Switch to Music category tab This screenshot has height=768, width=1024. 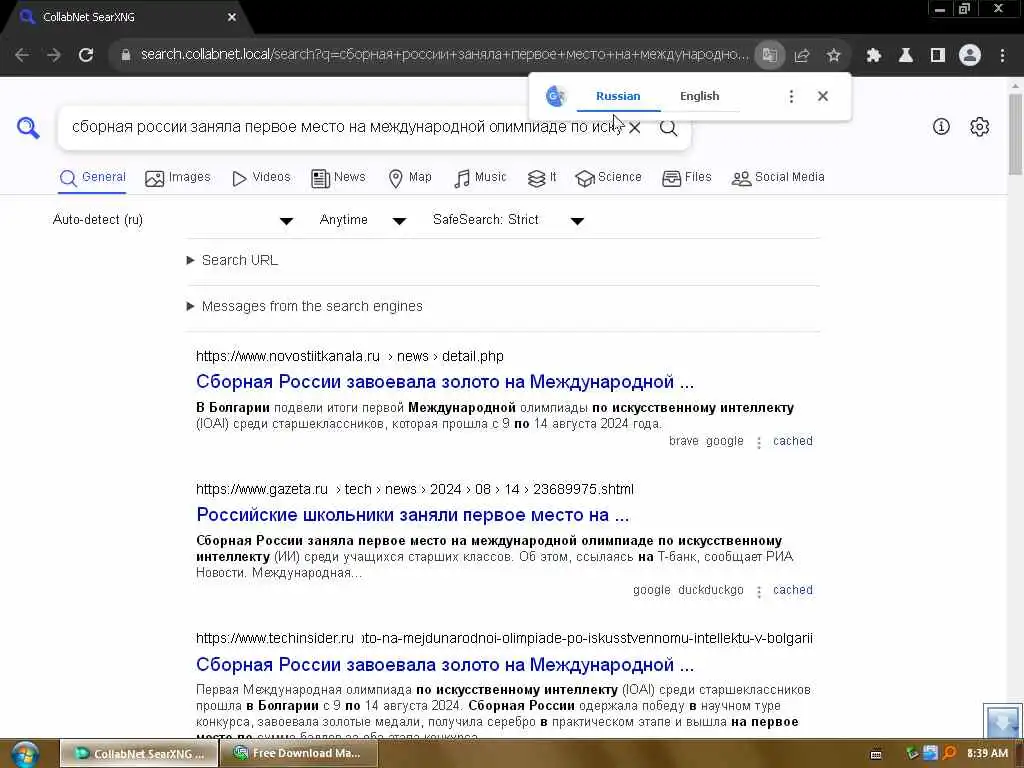pyautogui.click(x=480, y=178)
